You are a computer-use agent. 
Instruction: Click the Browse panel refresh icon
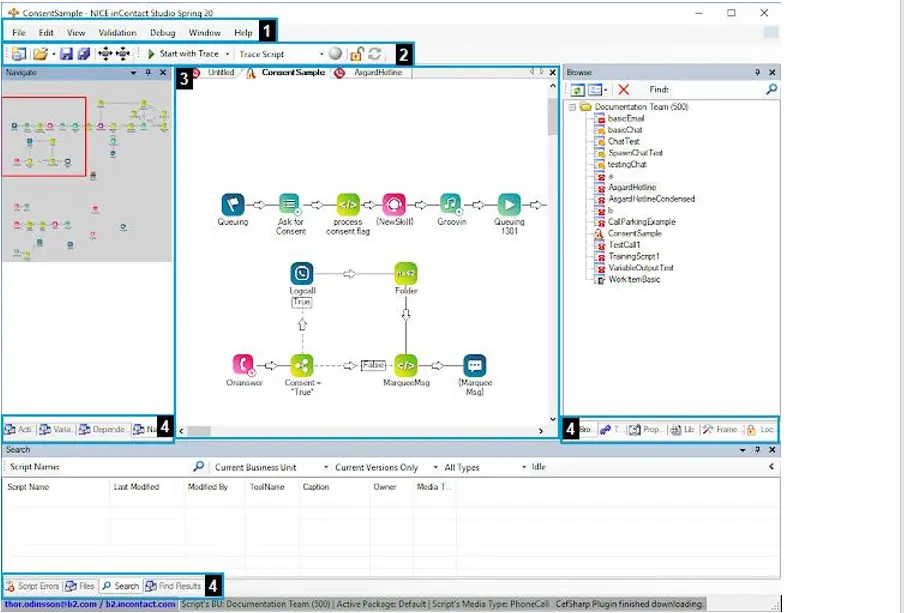[578, 90]
